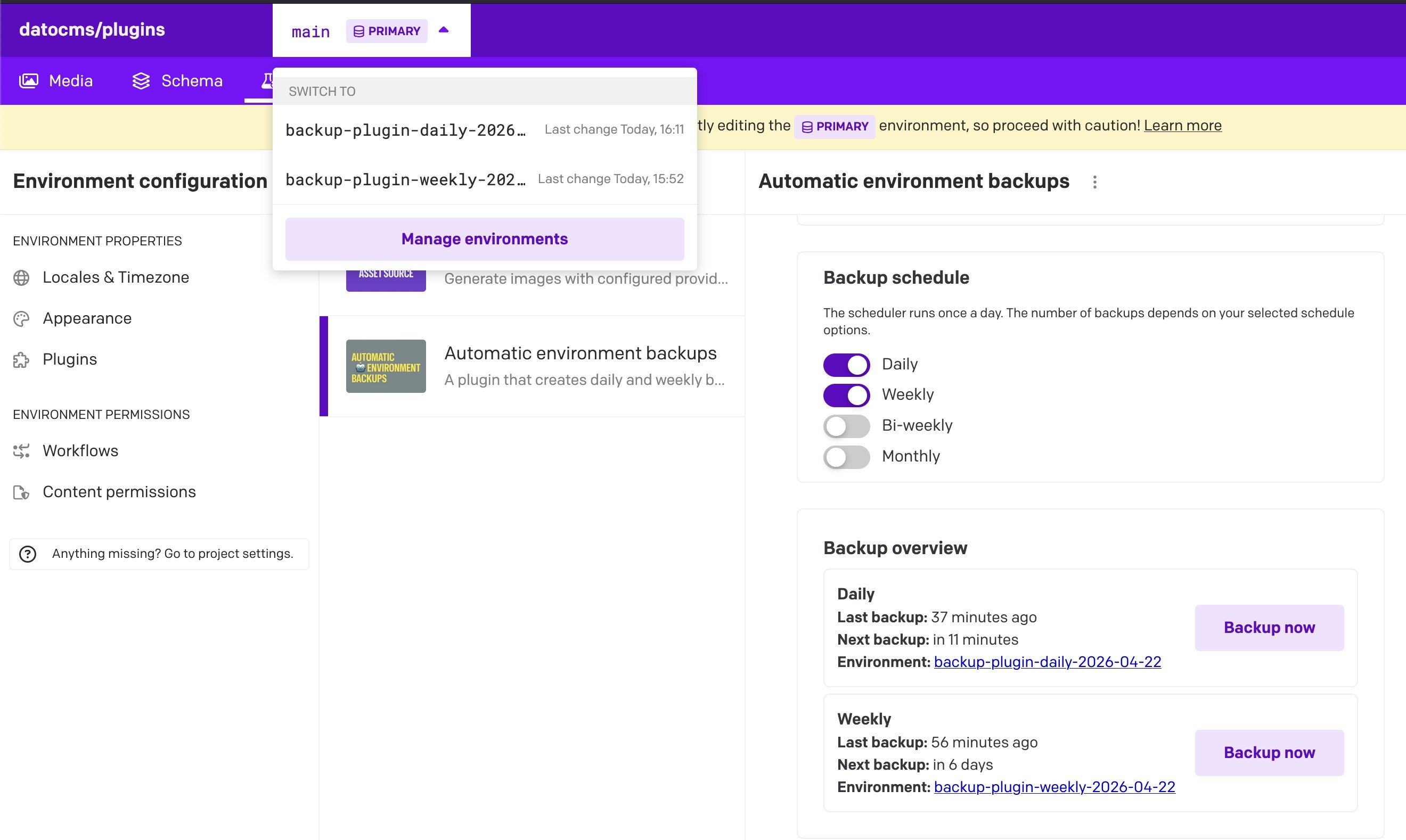Open backup-plugin-weekly-2026-04-22 environment link
This screenshot has width=1406, height=840.
pyautogui.click(x=1054, y=787)
